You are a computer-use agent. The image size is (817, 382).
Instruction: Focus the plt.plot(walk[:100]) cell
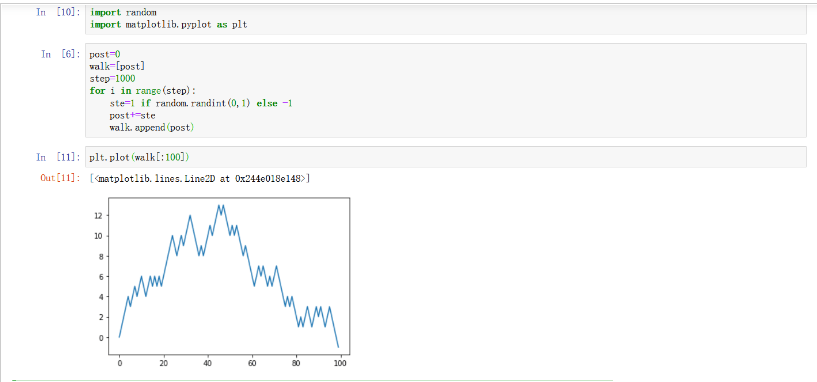pos(445,157)
